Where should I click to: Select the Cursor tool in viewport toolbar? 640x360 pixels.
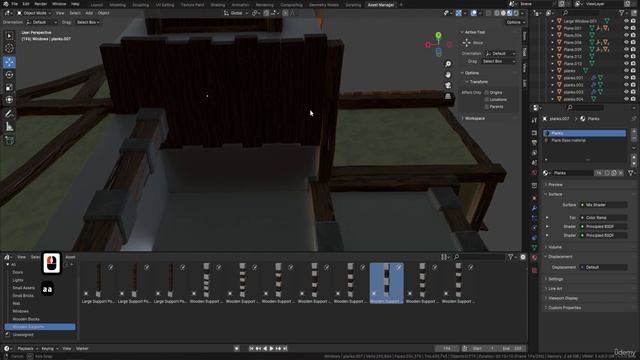[9, 49]
